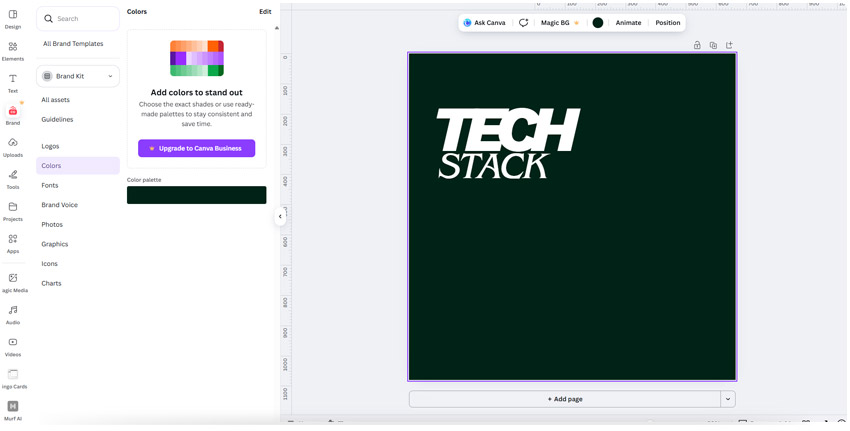The width and height of the screenshot is (850, 431).
Task: Click the Search input field
Action: coord(80,18)
